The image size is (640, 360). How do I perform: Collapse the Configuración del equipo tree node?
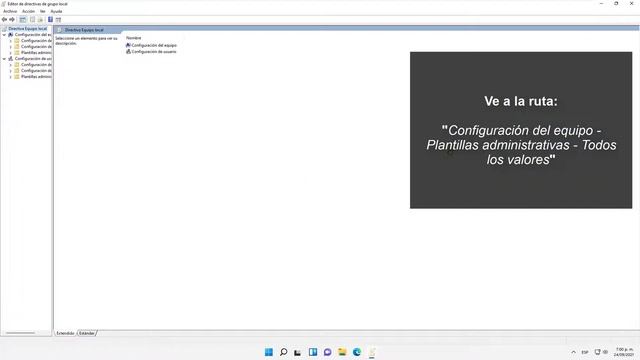(4, 35)
